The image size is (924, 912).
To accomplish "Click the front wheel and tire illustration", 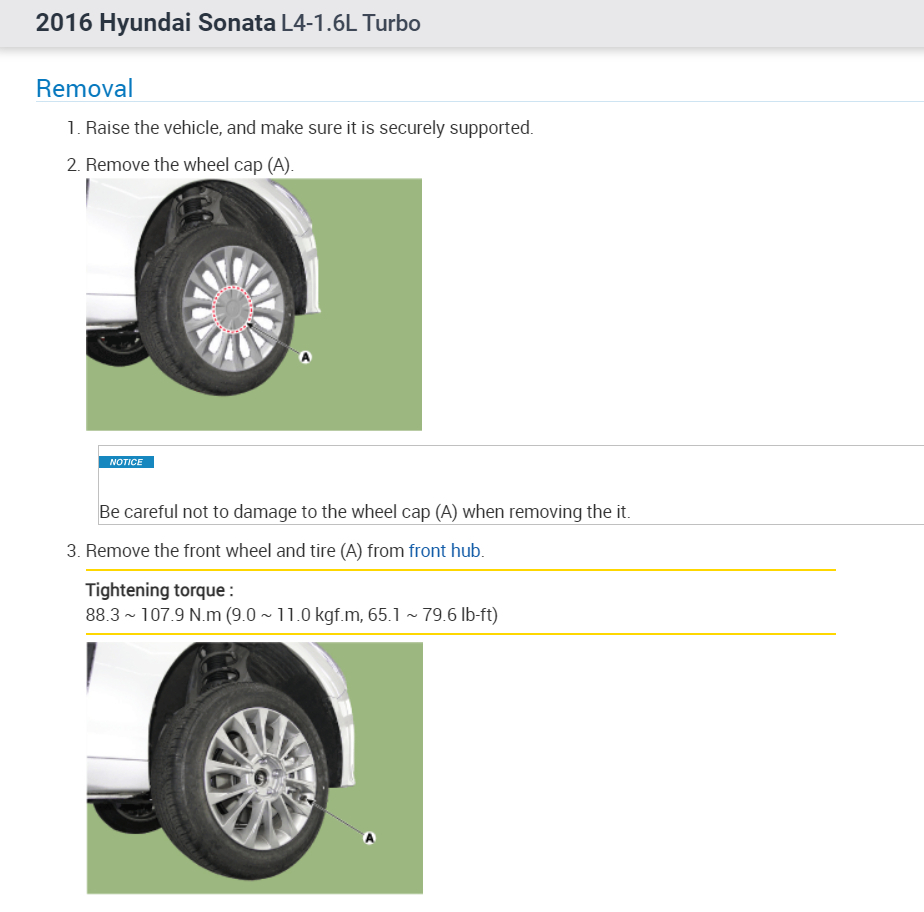I will [254, 767].
